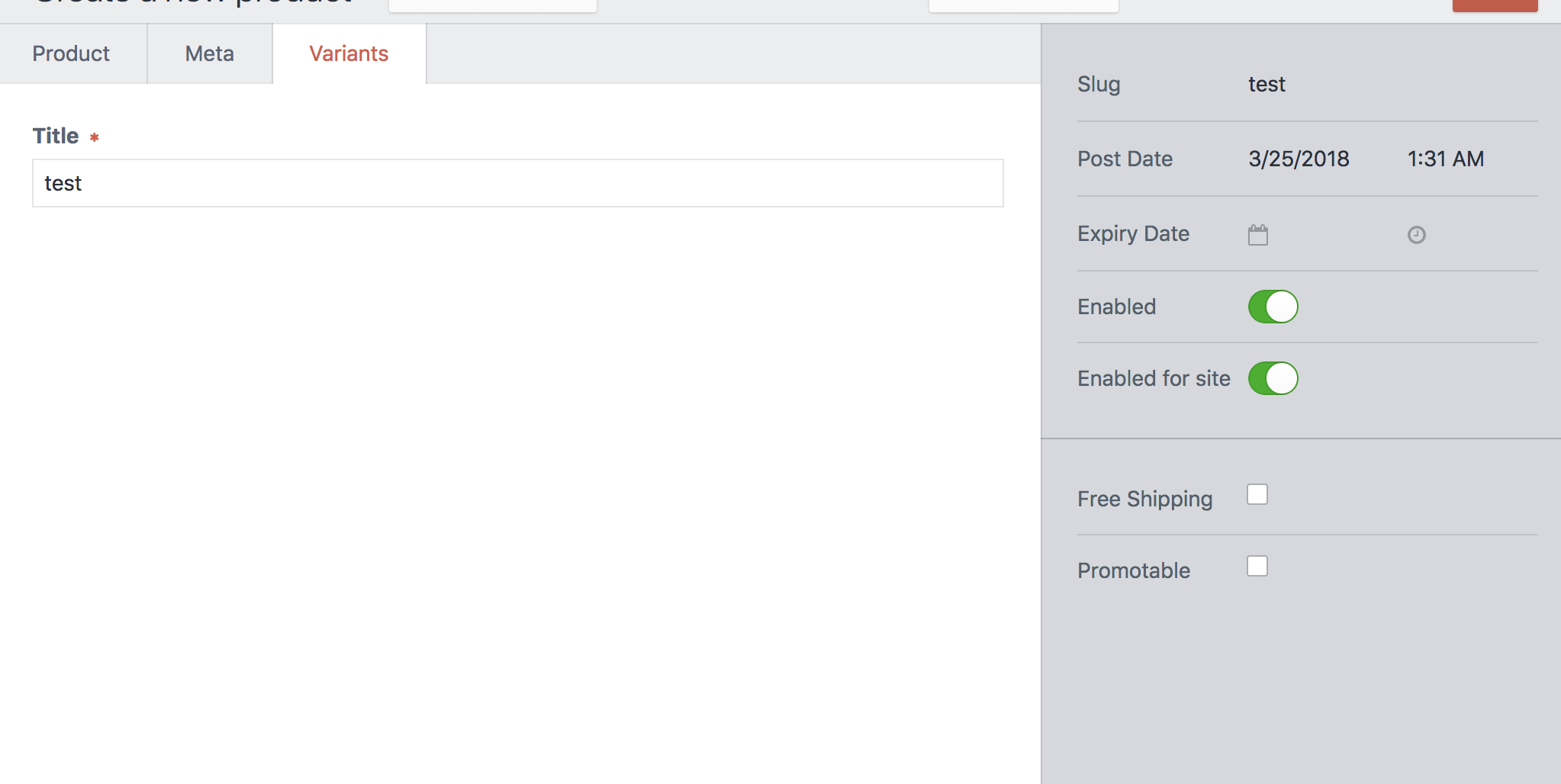Screen dimensions: 1561x784
Task: Switch to the Product tab
Action: [x=70, y=53]
